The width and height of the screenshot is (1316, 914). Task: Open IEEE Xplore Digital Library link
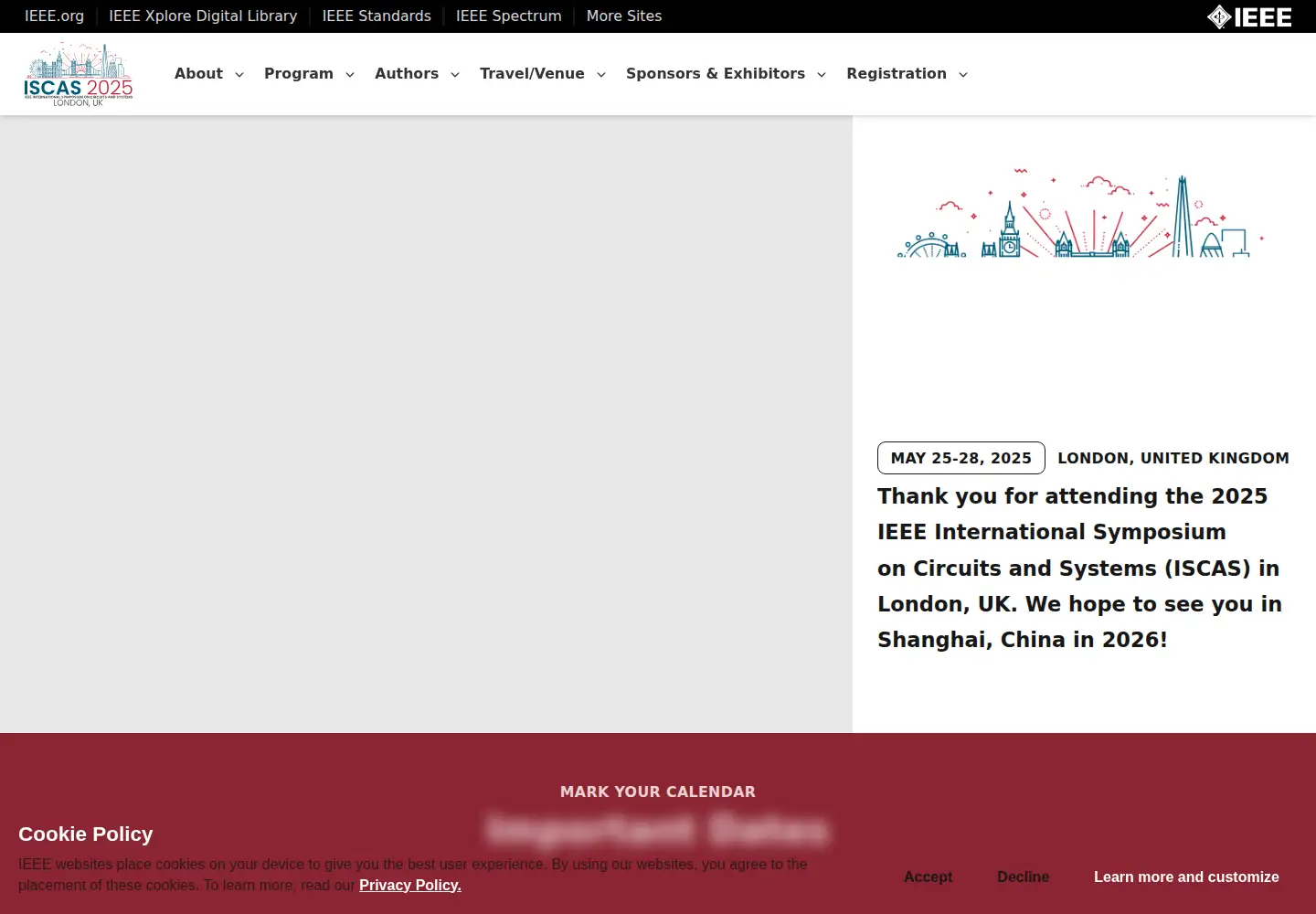pyautogui.click(x=203, y=16)
